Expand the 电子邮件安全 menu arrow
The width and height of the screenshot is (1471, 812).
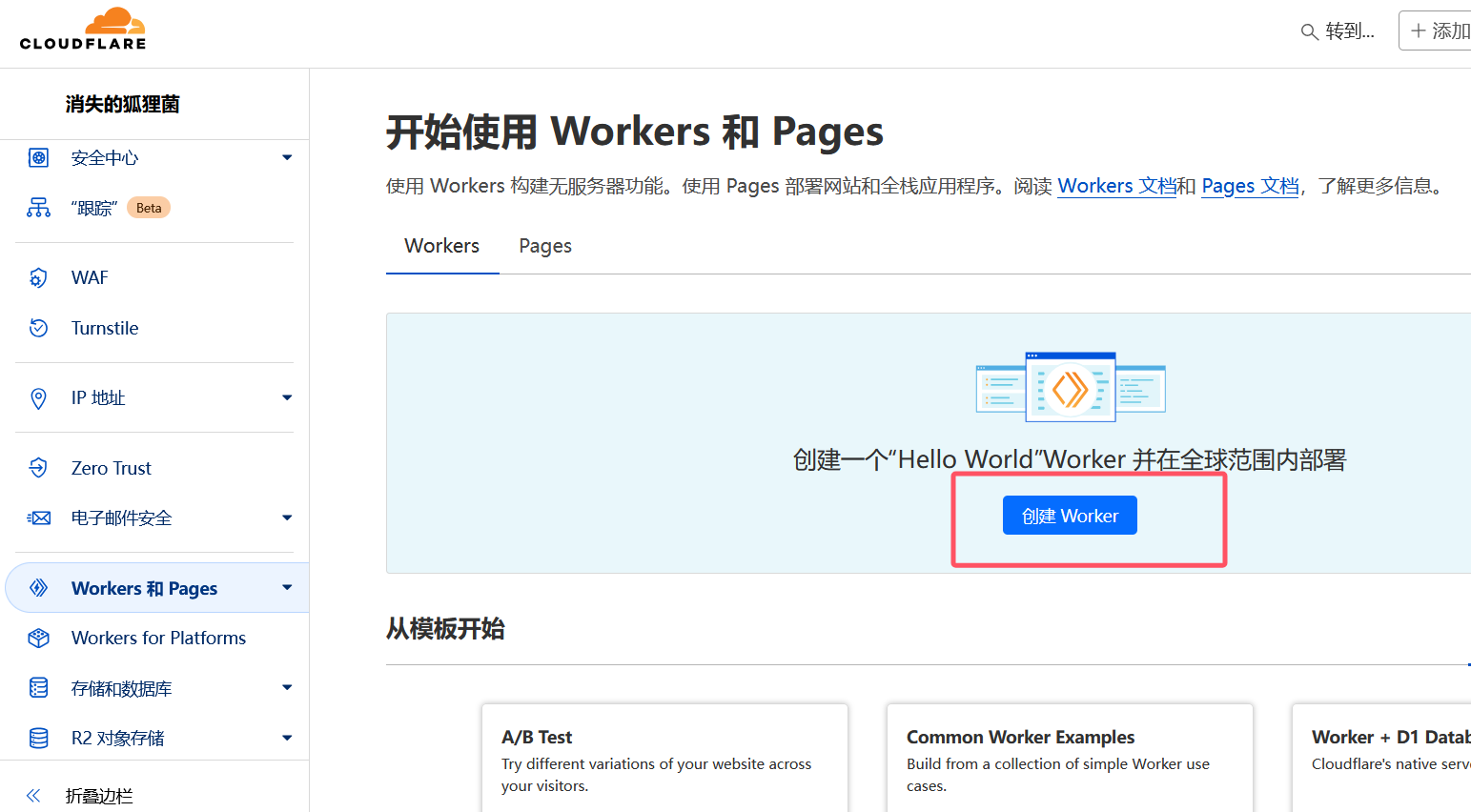click(x=287, y=518)
